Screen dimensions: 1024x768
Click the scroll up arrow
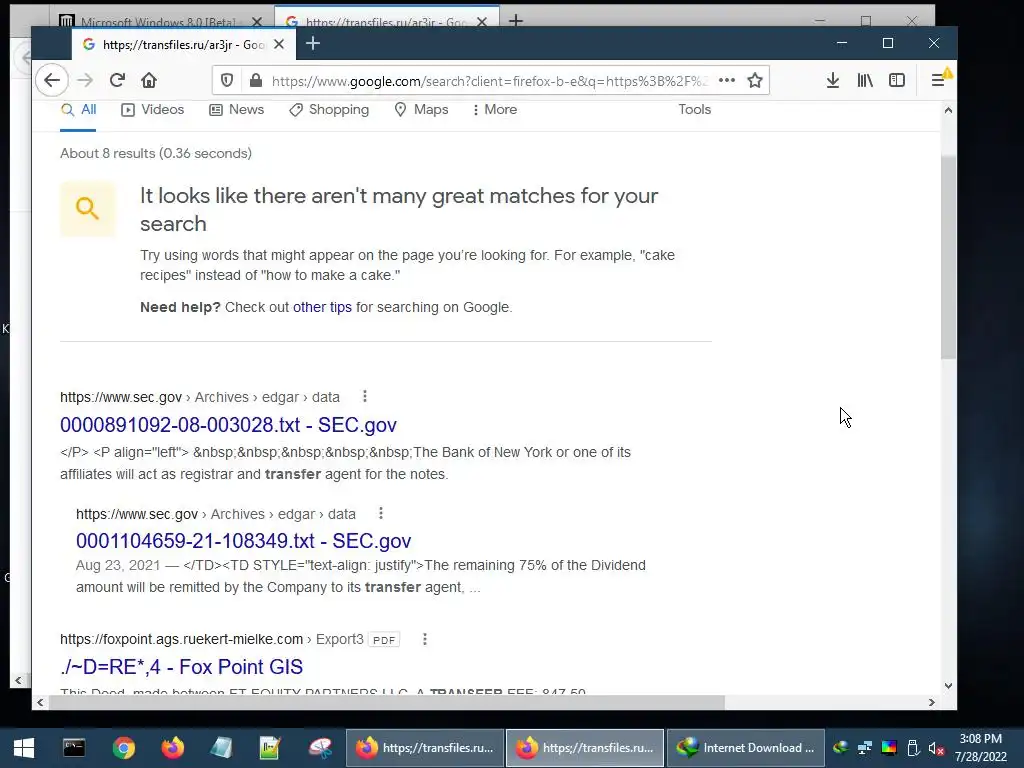(x=948, y=110)
